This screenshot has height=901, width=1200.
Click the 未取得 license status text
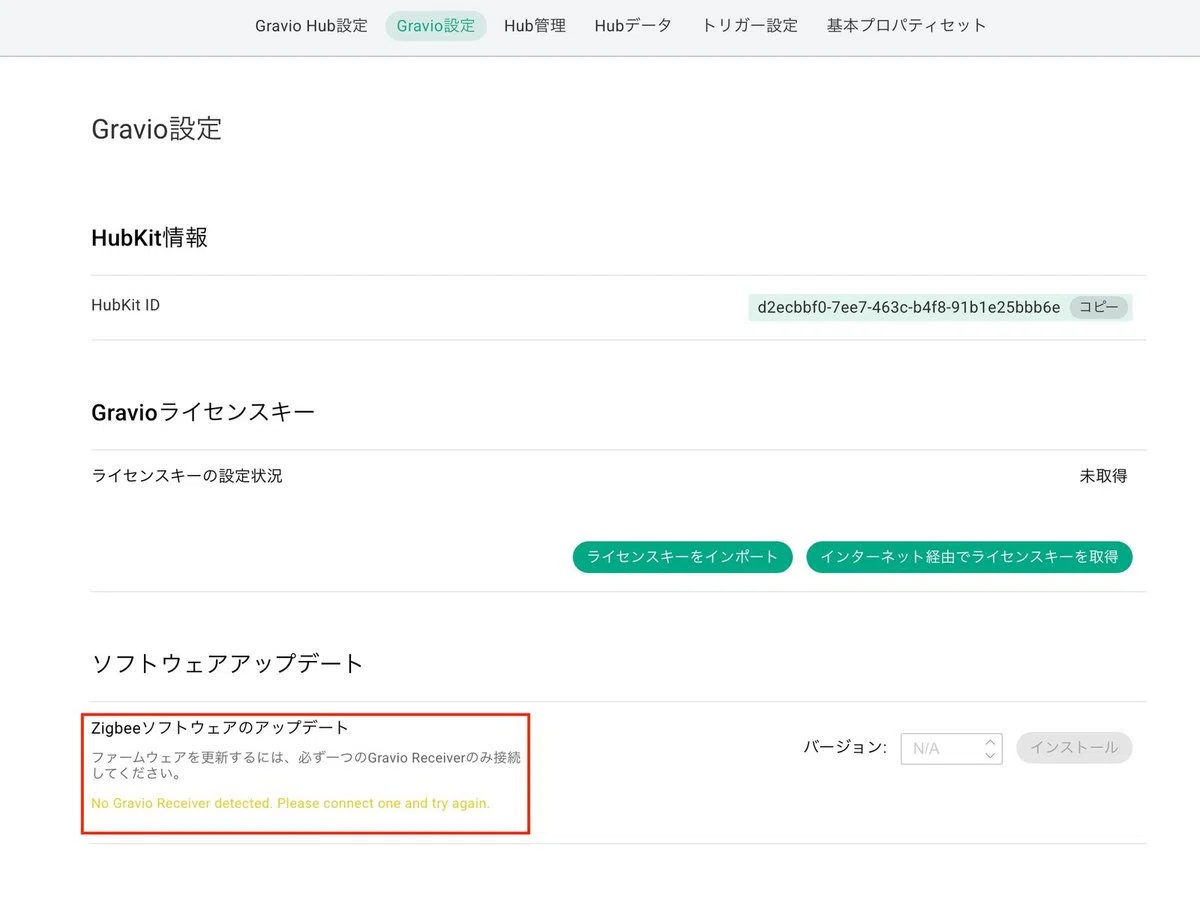point(1103,476)
